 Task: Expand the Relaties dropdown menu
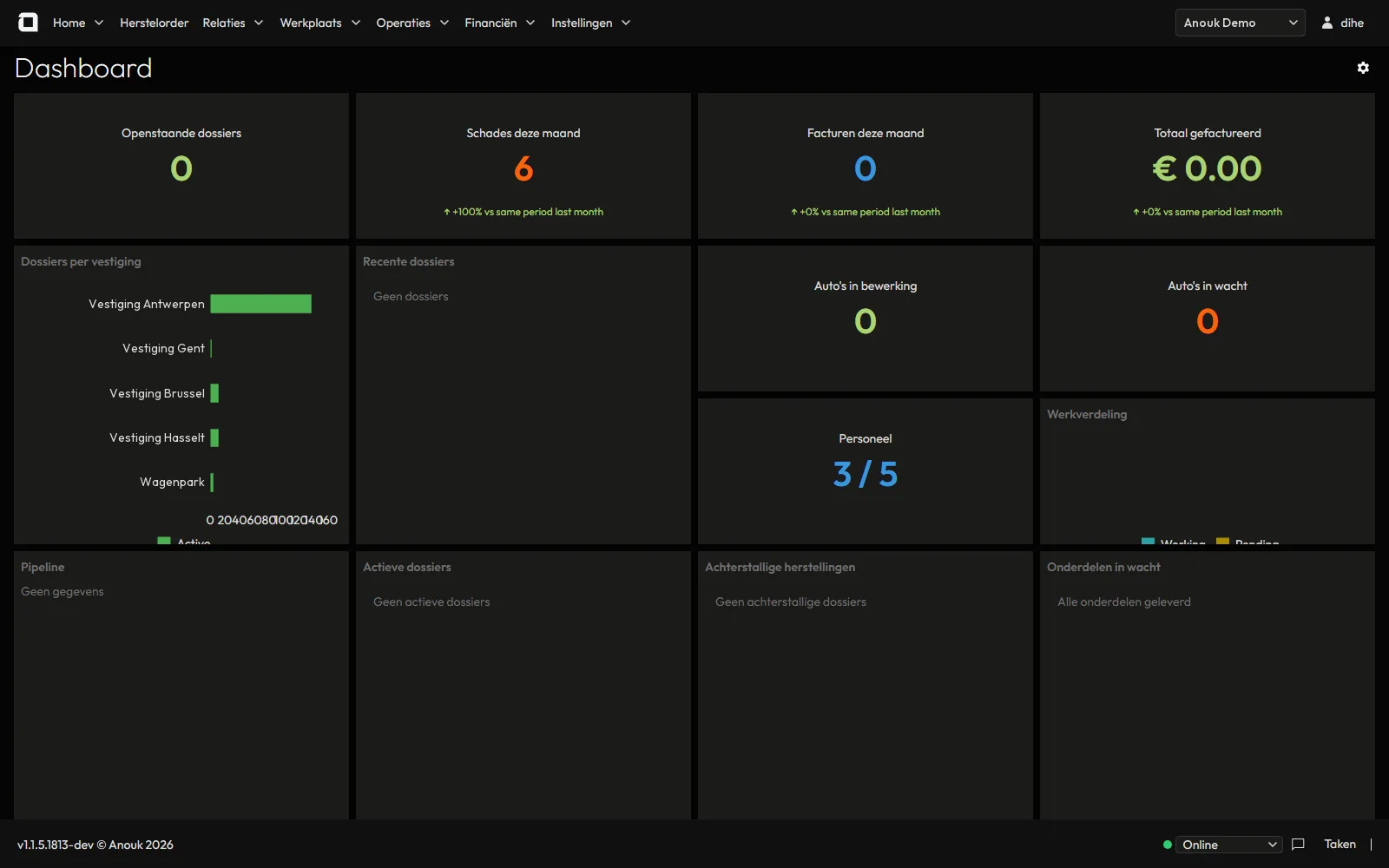coord(233,23)
